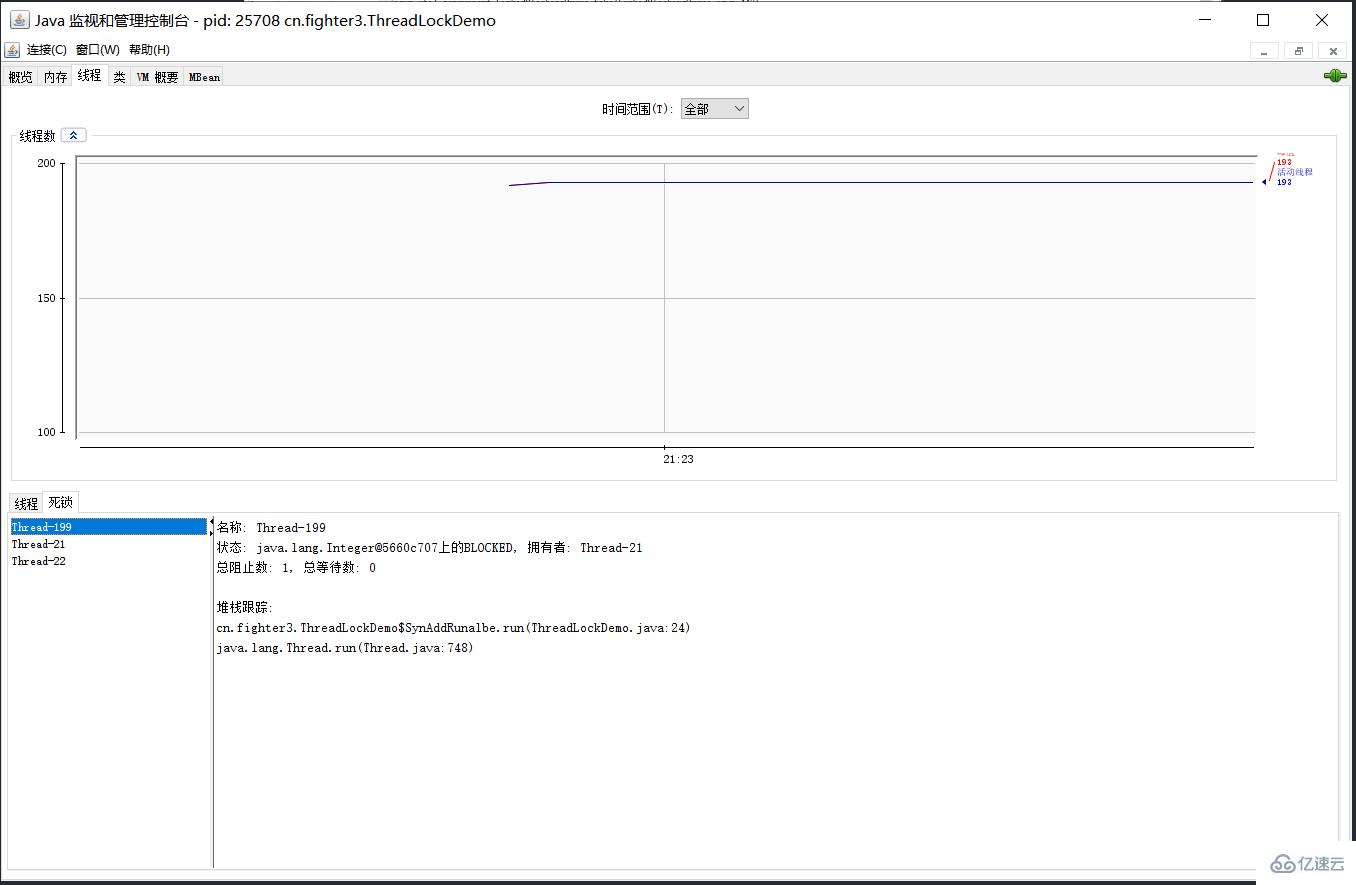The image size is (1356, 885).
Task: Click the 总阻止数 statistics line
Action: (296, 568)
